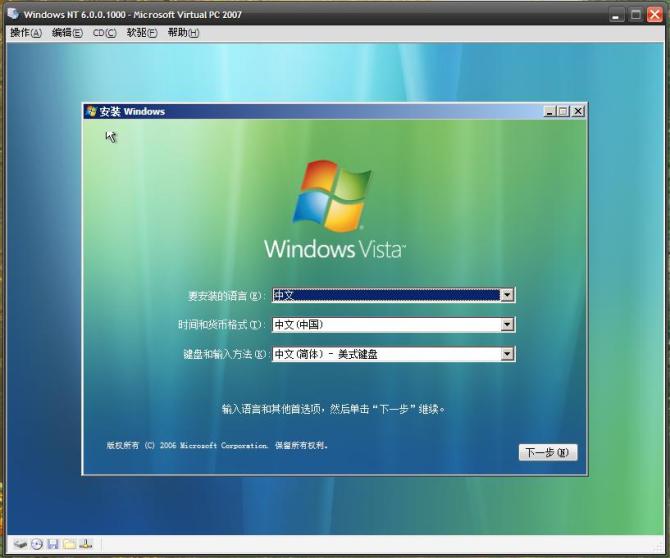Click the CD drive status icon
The image size is (670, 558).
(x=37, y=544)
